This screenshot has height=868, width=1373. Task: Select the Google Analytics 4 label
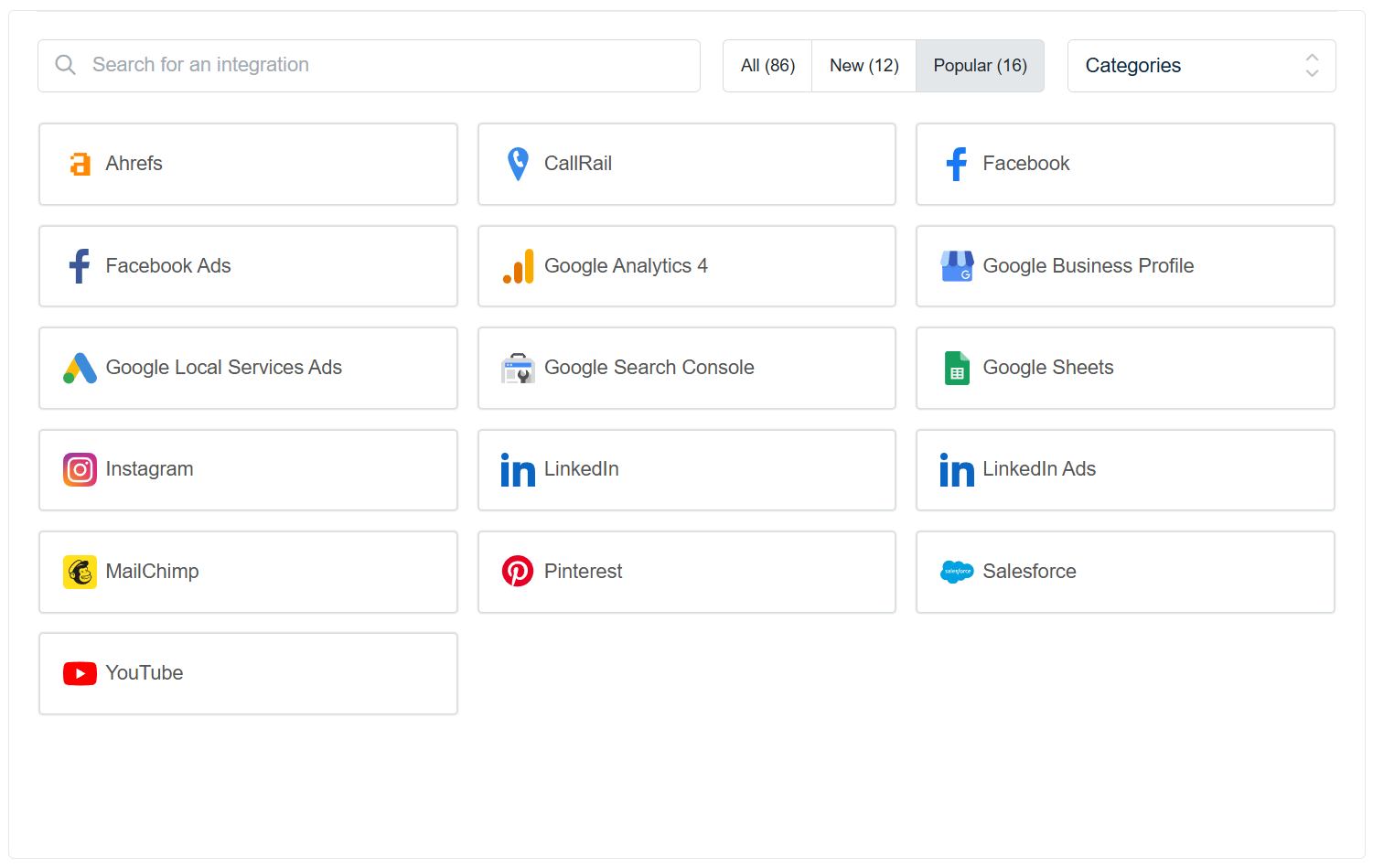pyautogui.click(x=626, y=266)
